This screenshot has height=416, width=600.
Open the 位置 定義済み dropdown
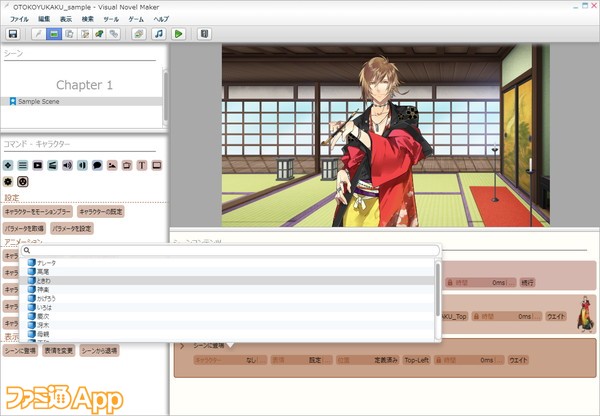(x=367, y=360)
